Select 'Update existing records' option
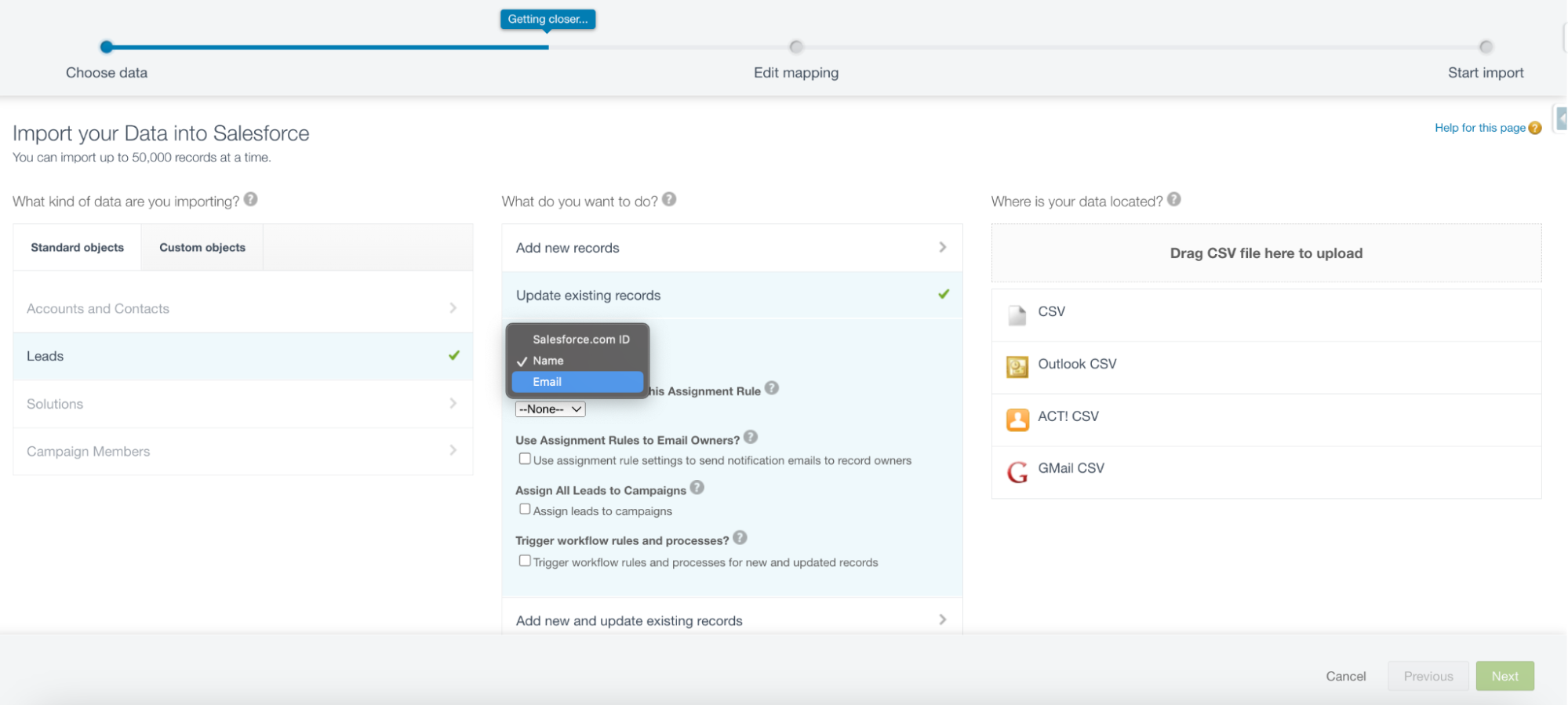 732,296
